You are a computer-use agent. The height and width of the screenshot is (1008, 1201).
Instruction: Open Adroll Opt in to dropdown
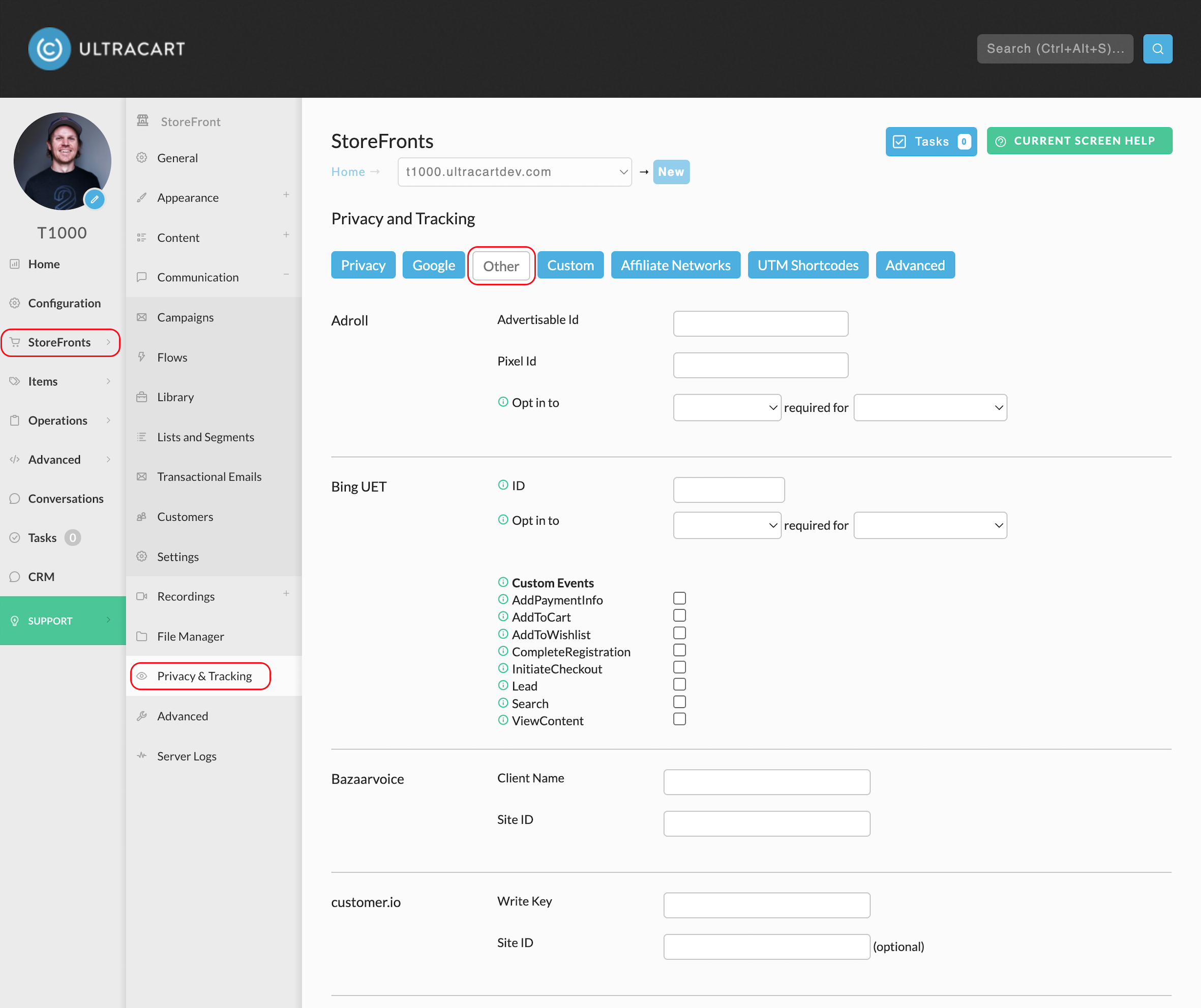(727, 407)
